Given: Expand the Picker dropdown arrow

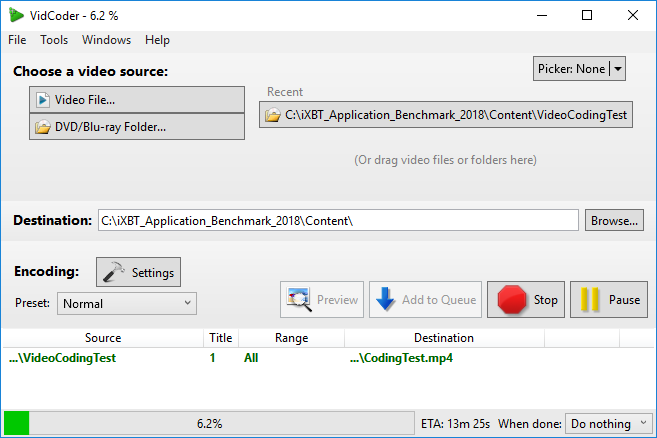Looking at the screenshot, I should [x=618, y=69].
